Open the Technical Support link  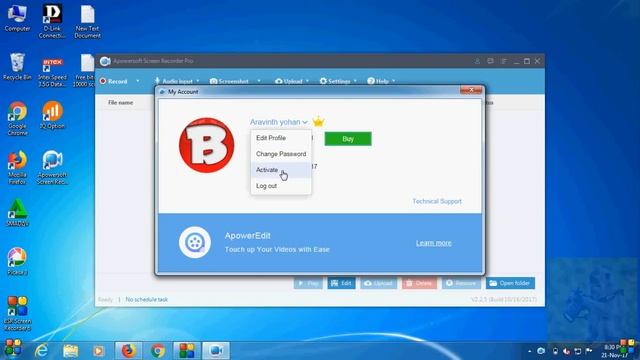[437, 201]
